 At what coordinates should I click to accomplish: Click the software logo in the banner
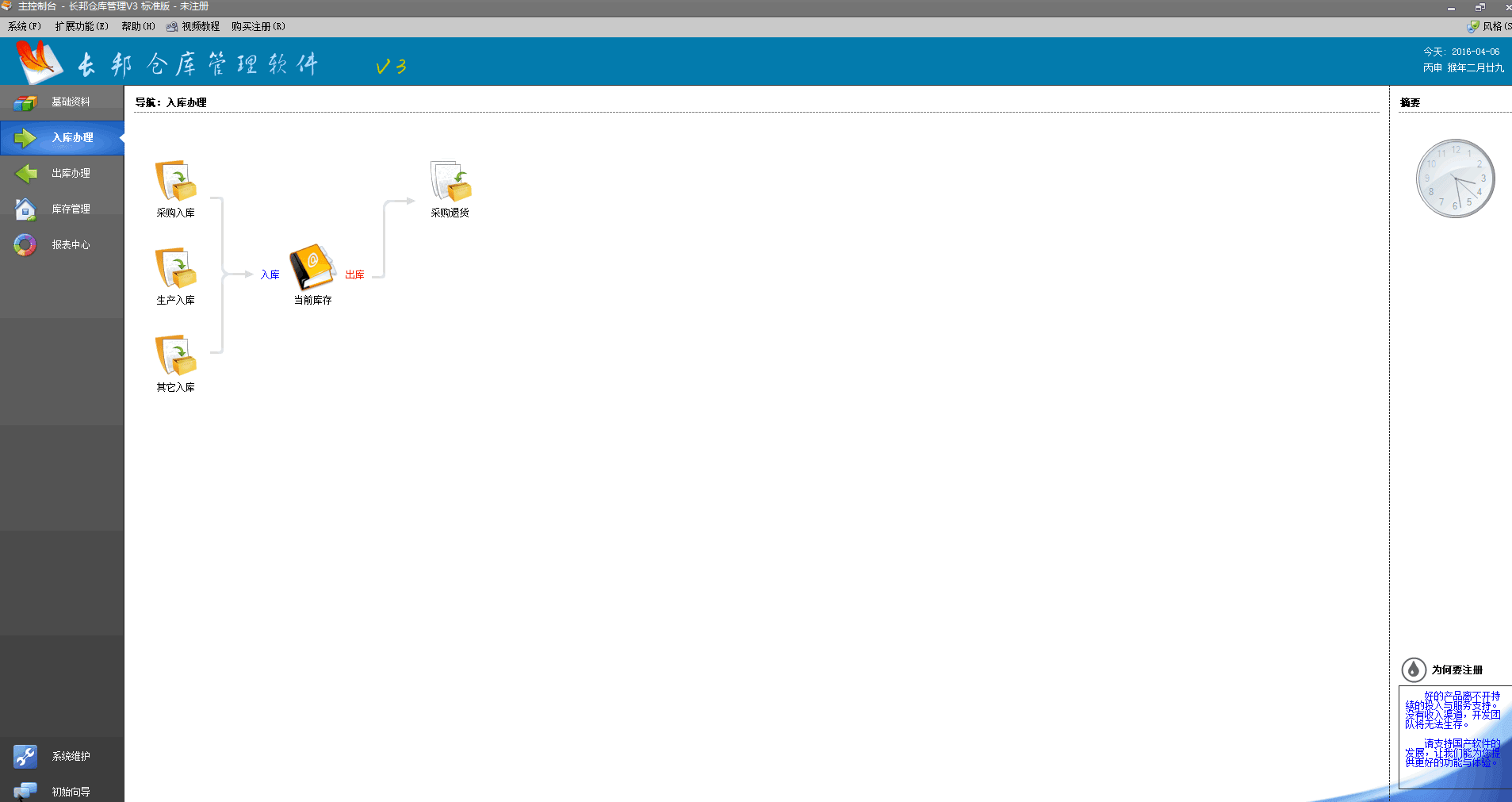39,62
